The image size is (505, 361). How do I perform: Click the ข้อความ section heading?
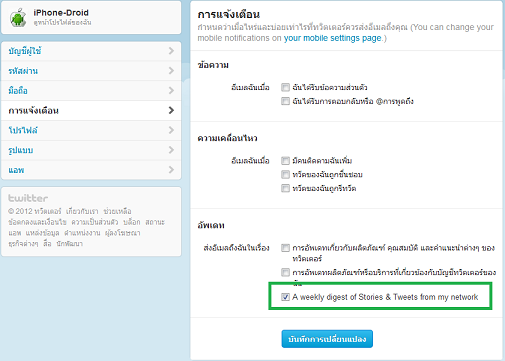point(213,65)
